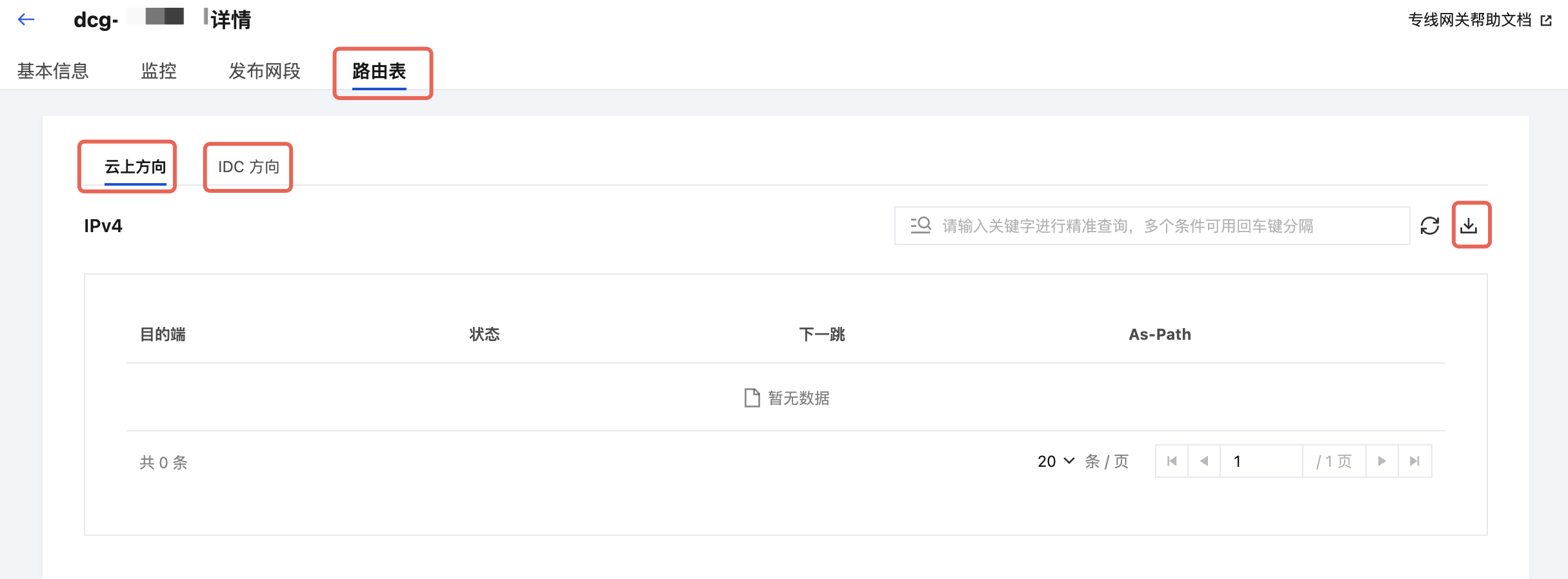The height and width of the screenshot is (579, 1568).
Task: Open the 监控 tab
Action: coord(159,71)
